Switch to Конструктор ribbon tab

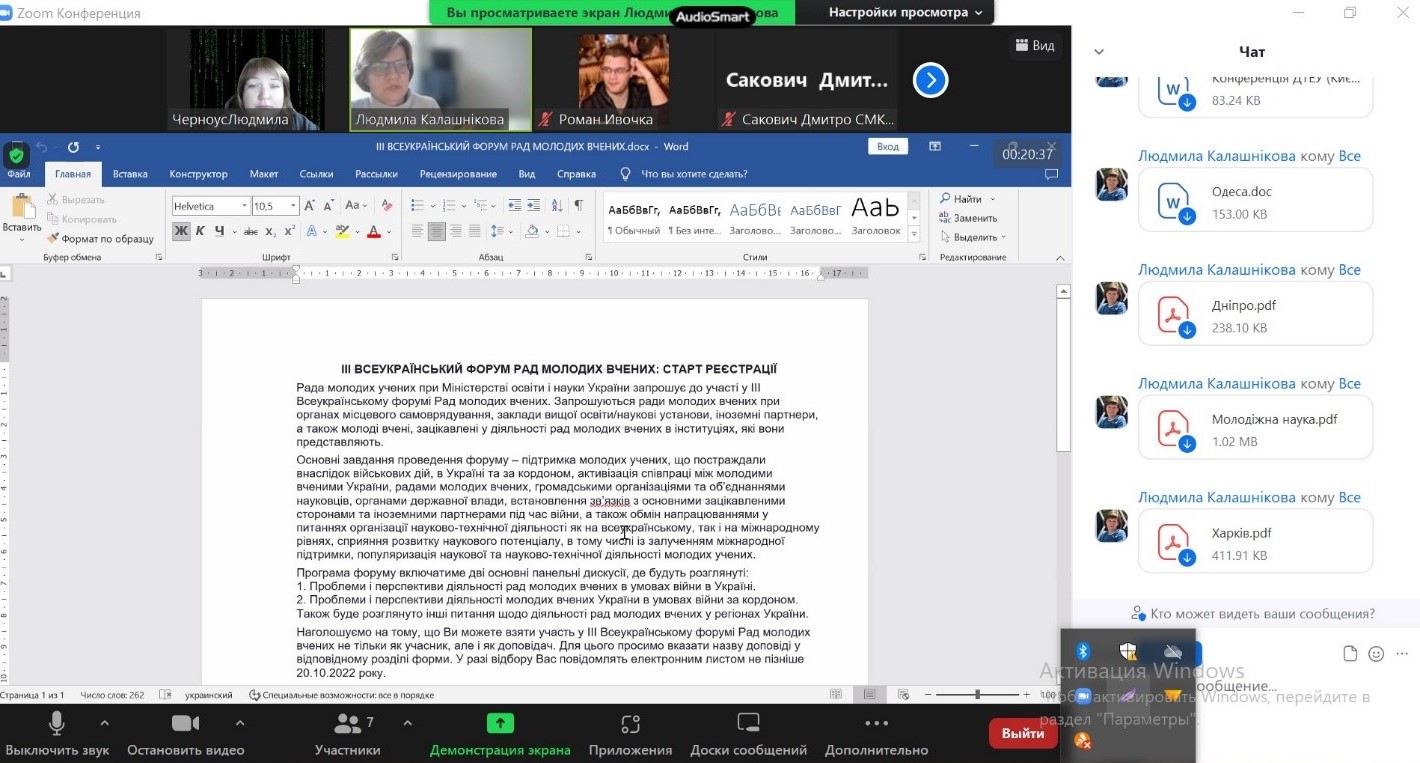[x=198, y=174]
